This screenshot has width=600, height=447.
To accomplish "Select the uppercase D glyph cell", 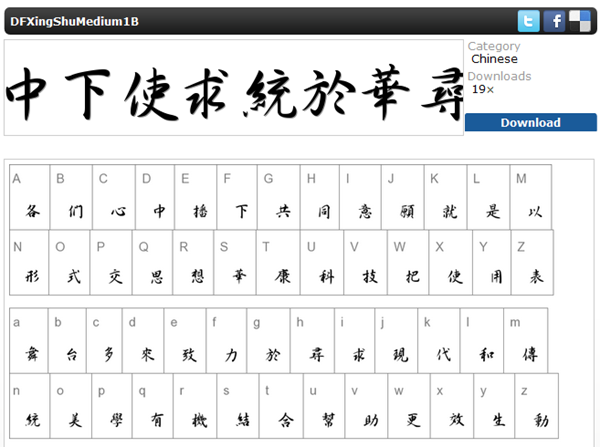I will pos(155,197).
